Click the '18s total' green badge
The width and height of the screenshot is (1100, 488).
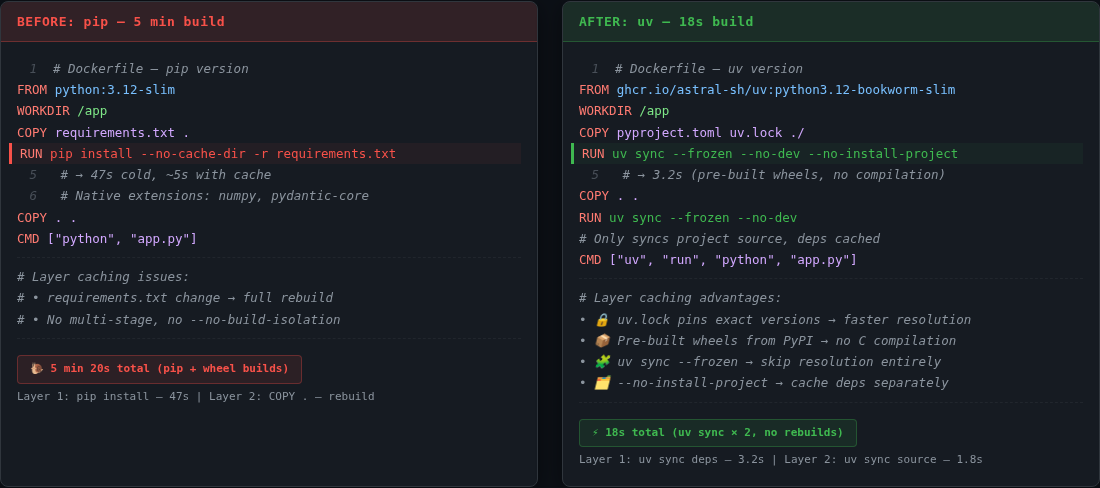(718, 433)
